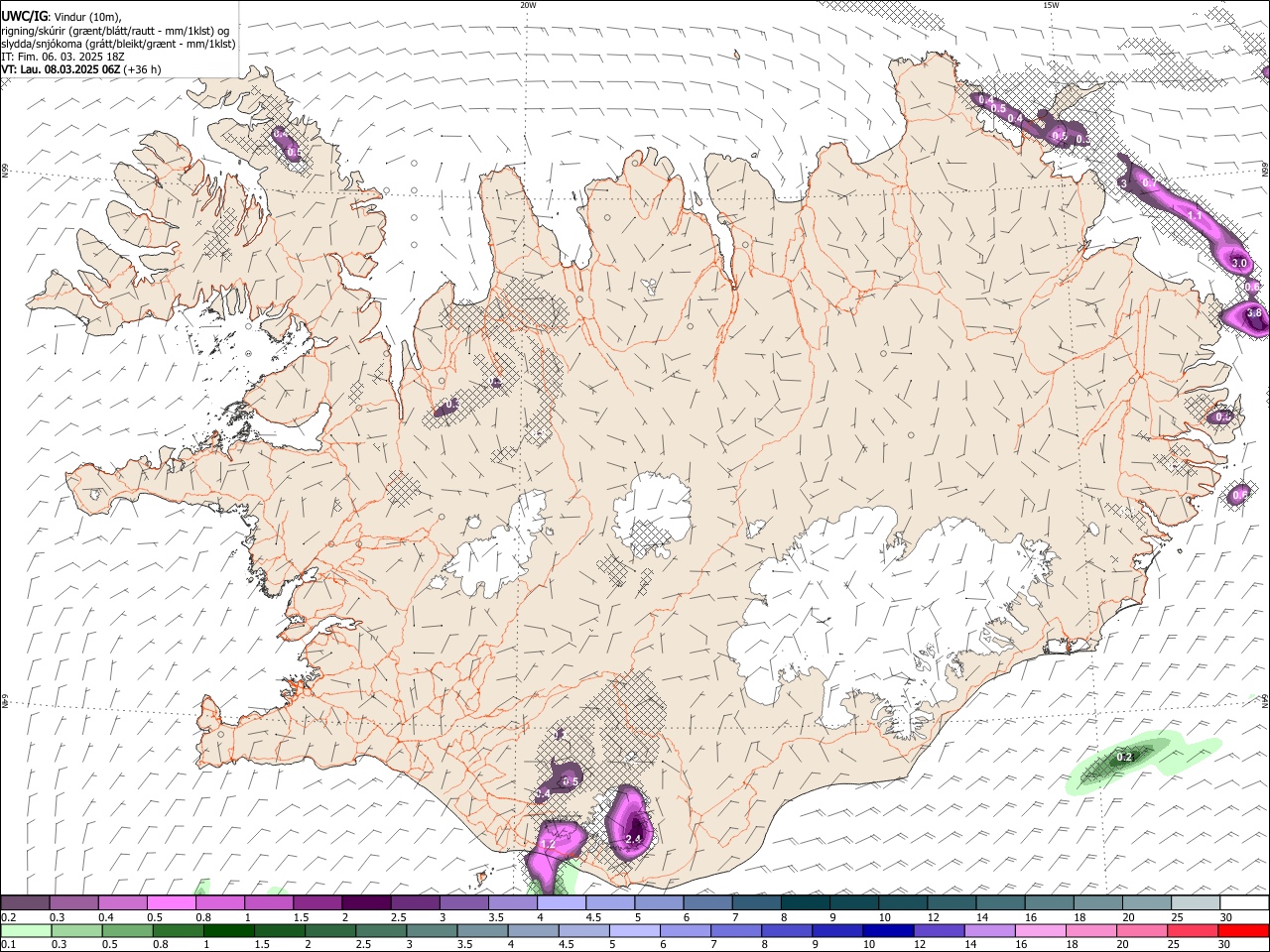Pick the bright pink swatch above upper-row label "0.5"
The height and width of the screenshot is (952, 1270).
(x=171, y=903)
